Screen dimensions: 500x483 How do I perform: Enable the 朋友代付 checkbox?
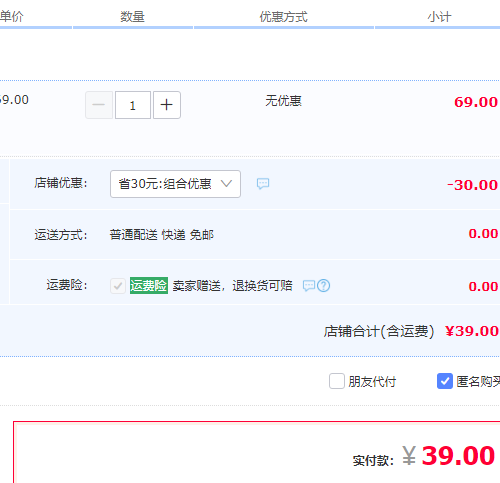click(337, 381)
